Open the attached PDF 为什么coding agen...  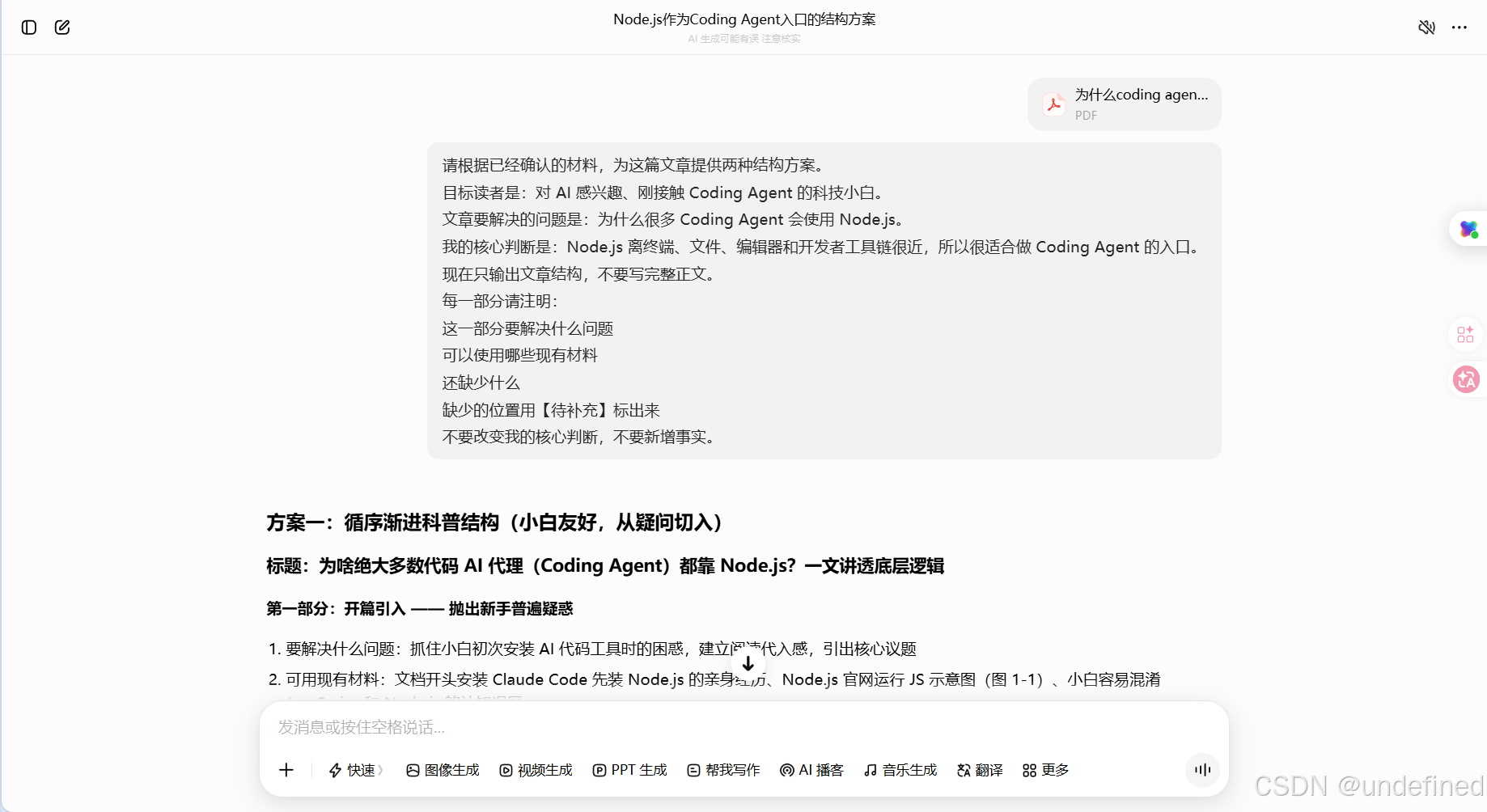[x=1125, y=104]
